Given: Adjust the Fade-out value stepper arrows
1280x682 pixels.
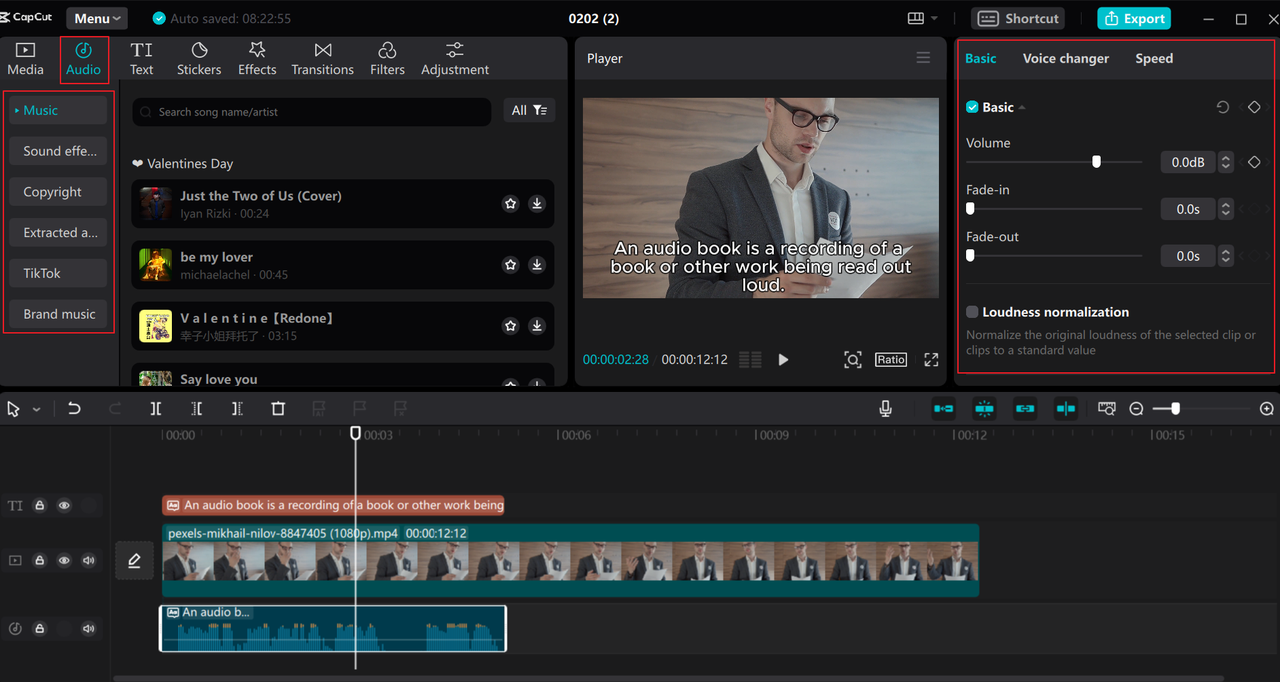Looking at the screenshot, I should (1226, 256).
